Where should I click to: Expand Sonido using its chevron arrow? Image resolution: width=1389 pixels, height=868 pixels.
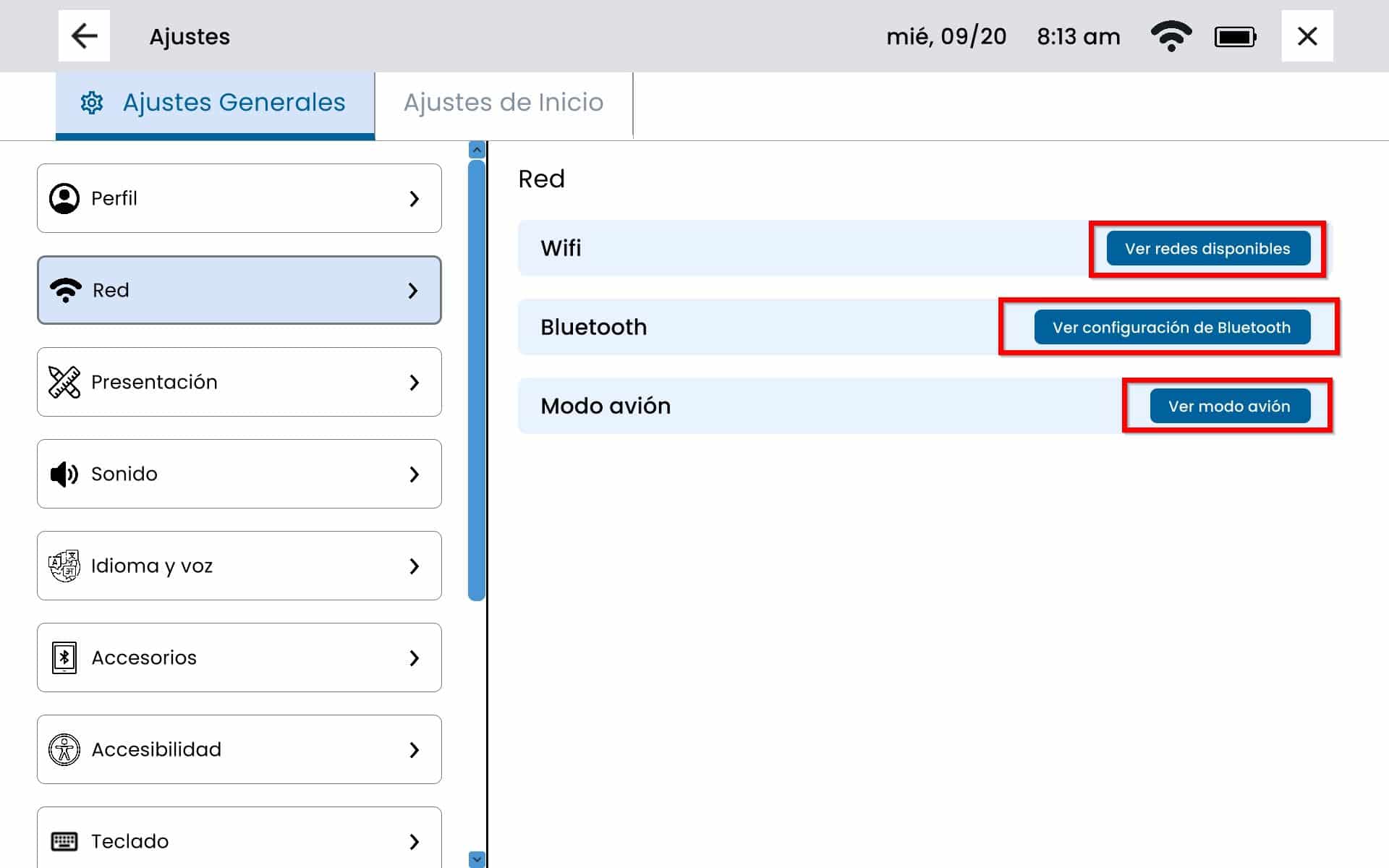414,474
